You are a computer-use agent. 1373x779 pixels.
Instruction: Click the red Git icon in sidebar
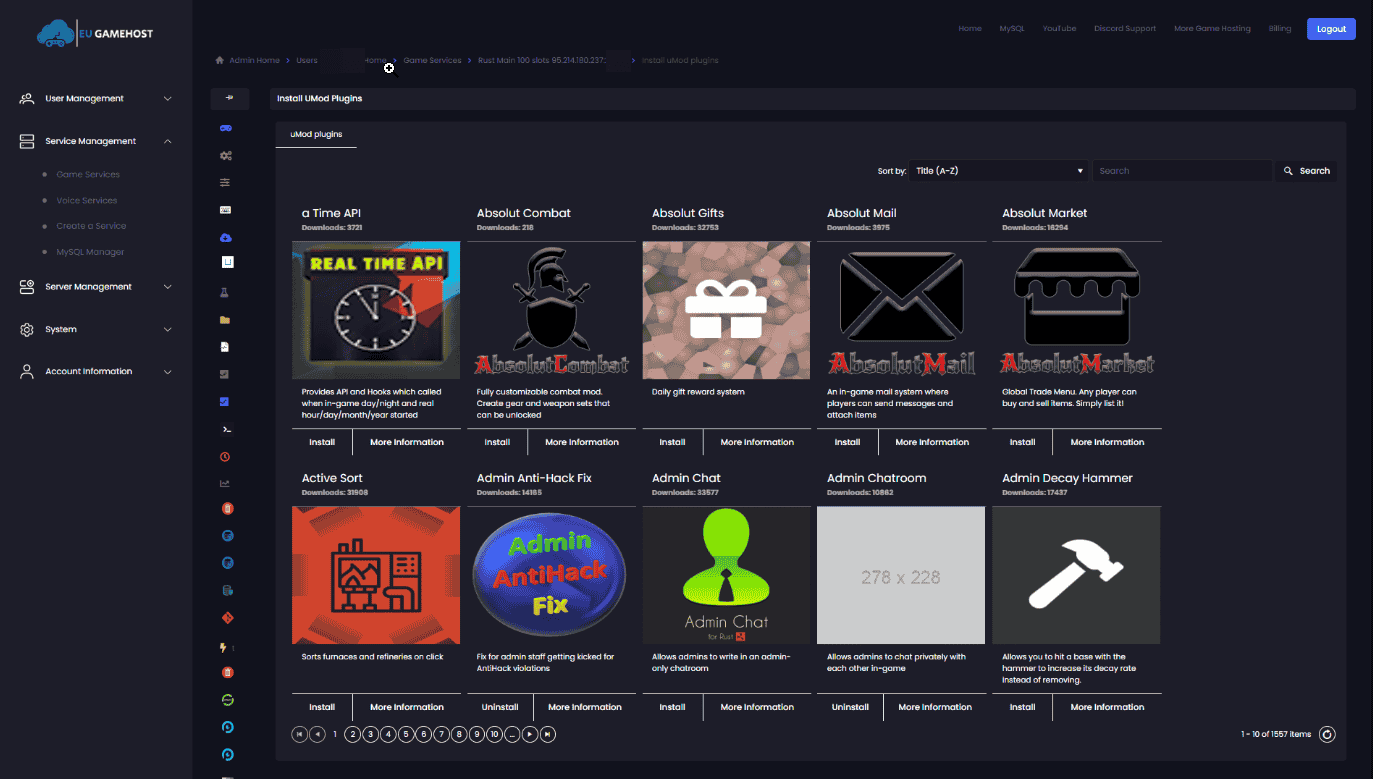pos(227,618)
